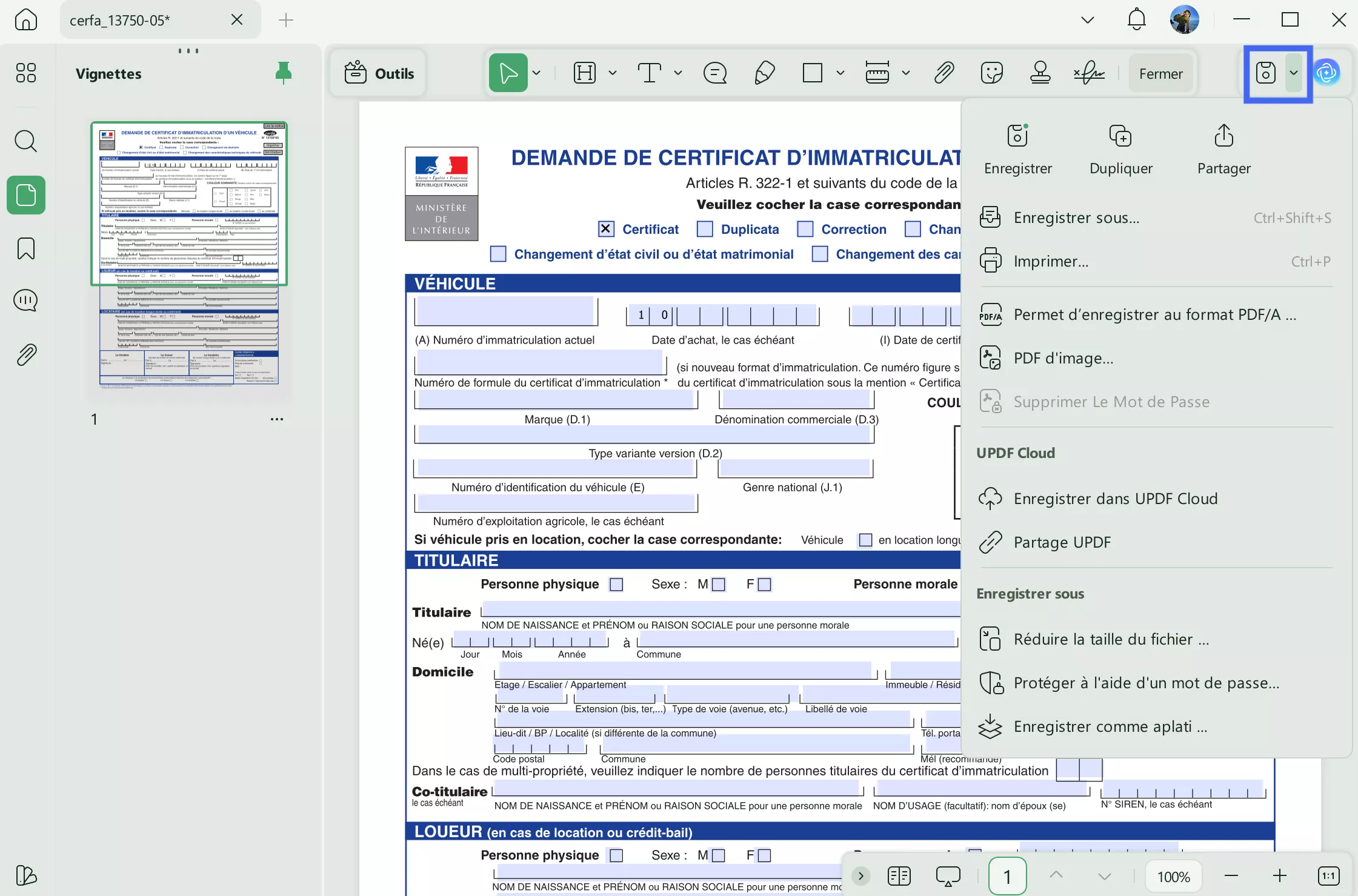Expand the measure tool dropdown
Image resolution: width=1358 pixels, height=896 pixels.
coord(905,73)
